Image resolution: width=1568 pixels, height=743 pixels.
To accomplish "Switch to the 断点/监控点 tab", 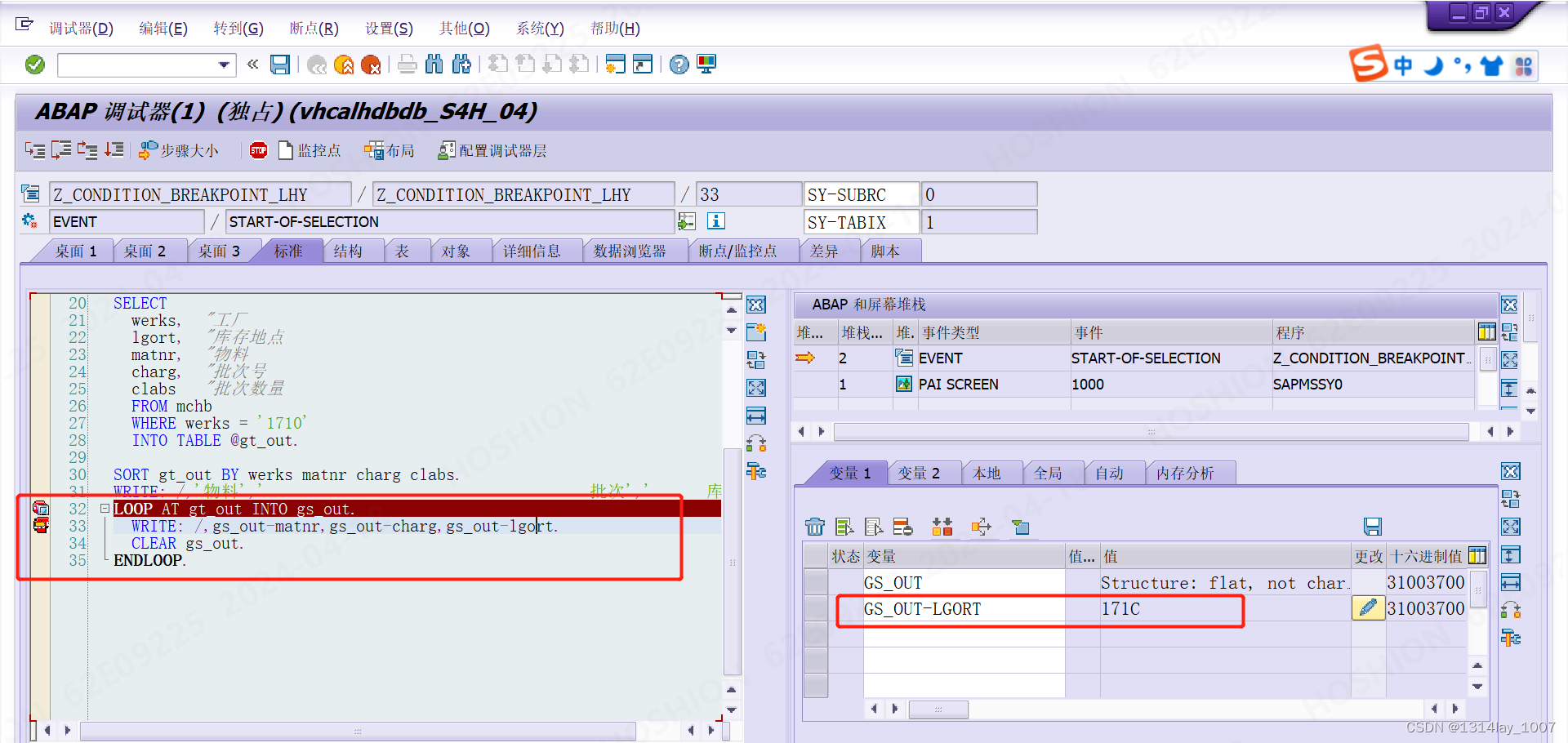I will click(x=737, y=251).
